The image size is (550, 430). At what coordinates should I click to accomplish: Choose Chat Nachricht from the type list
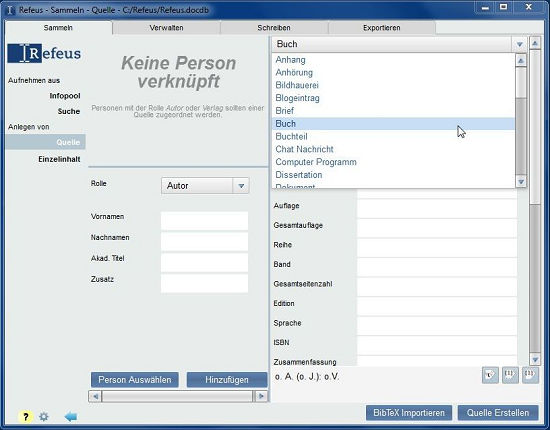coord(393,149)
